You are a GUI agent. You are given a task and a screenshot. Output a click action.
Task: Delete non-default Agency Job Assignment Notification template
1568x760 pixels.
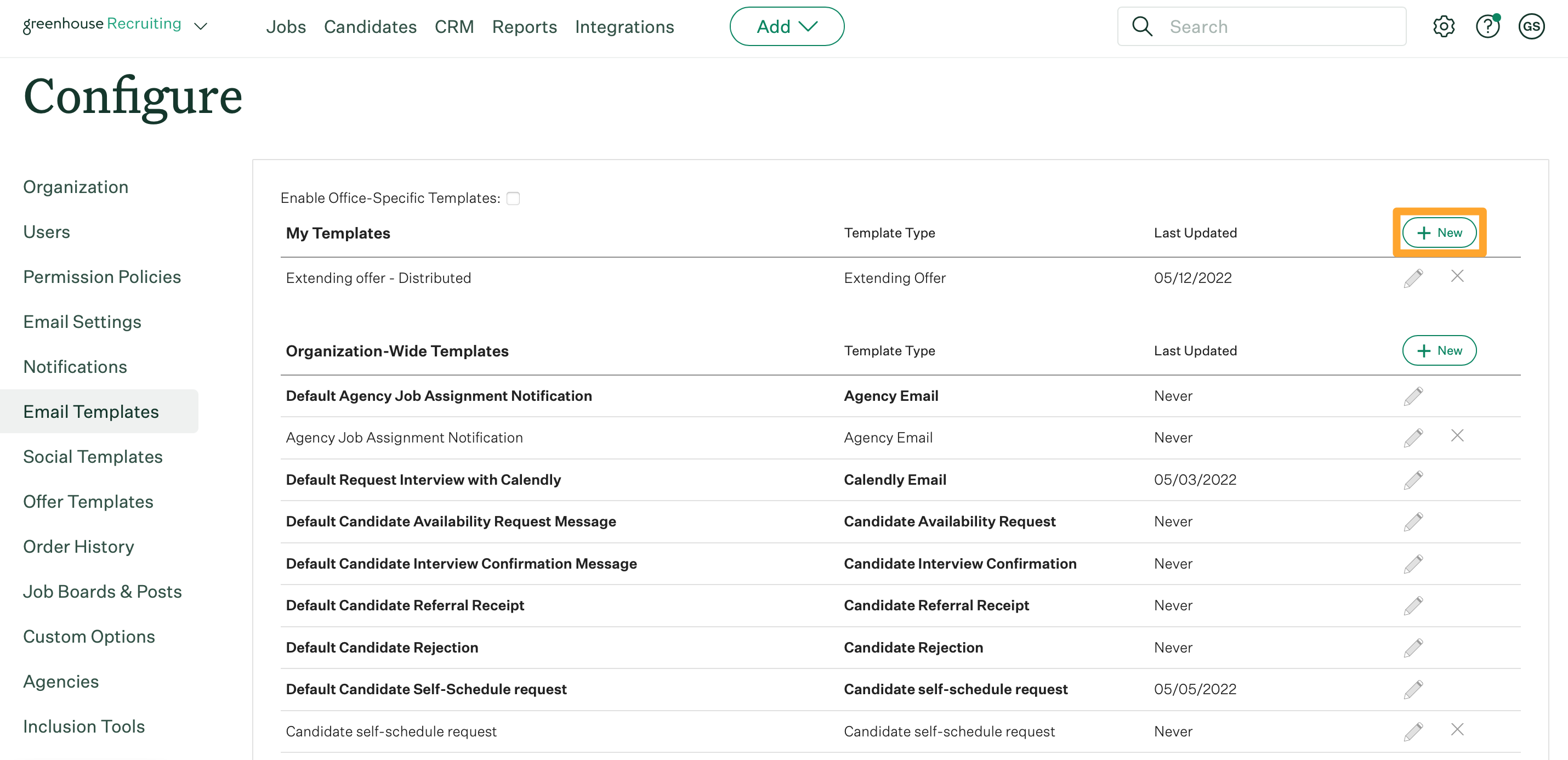tap(1457, 436)
